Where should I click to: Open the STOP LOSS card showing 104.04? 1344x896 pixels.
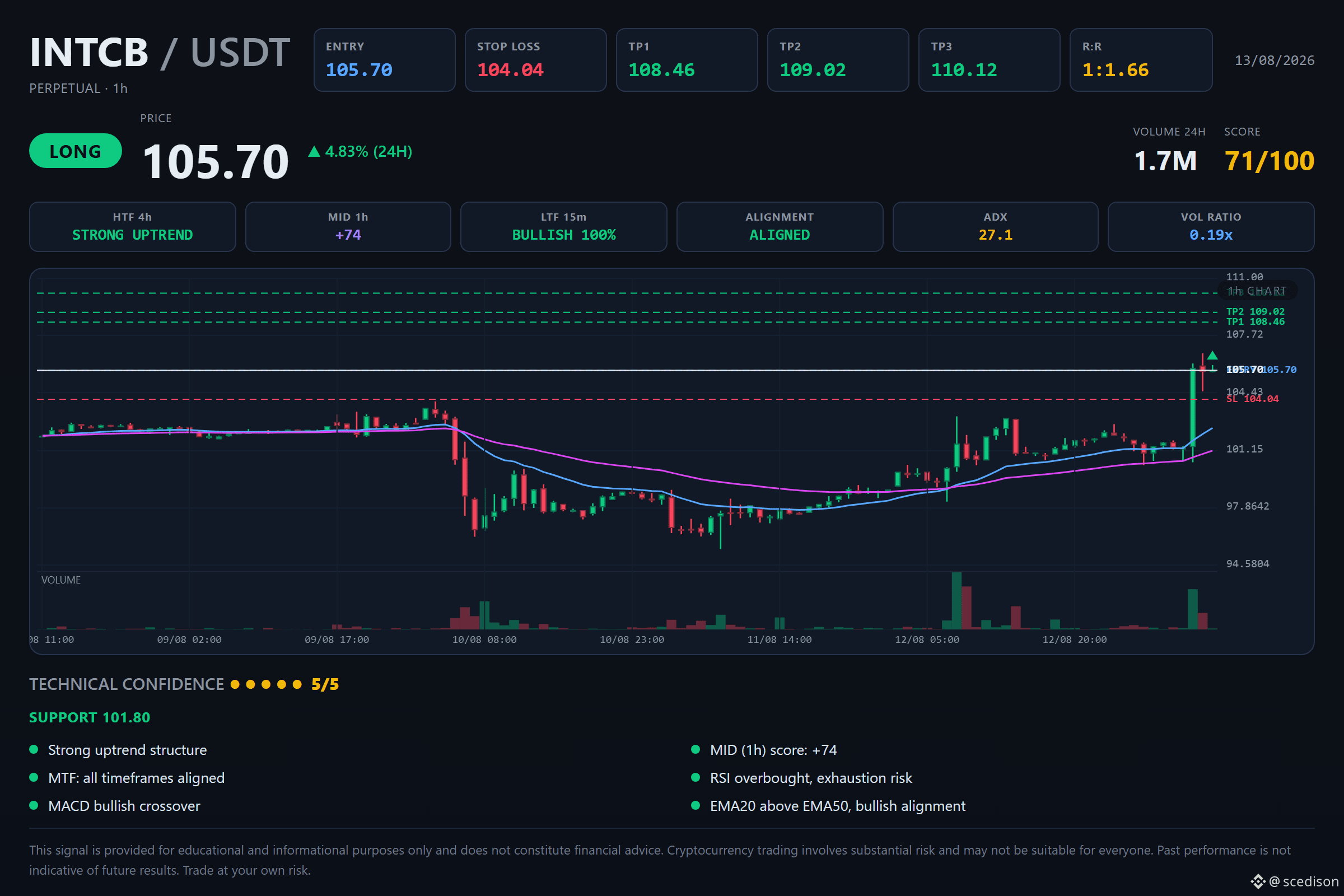click(535, 60)
